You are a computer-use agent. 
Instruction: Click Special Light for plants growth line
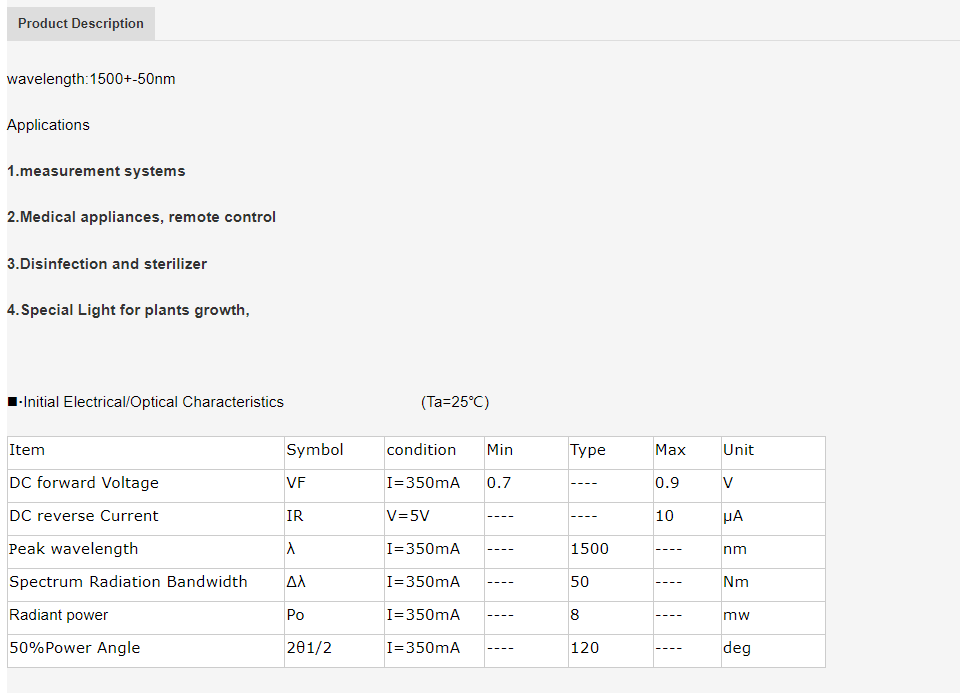click(129, 310)
